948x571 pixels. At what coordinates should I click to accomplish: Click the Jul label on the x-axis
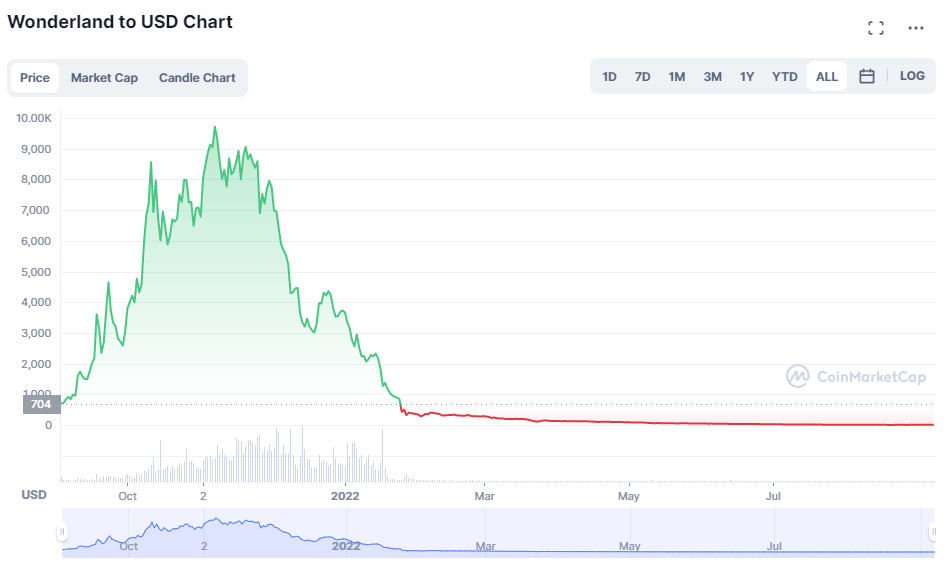(x=773, y=496)
